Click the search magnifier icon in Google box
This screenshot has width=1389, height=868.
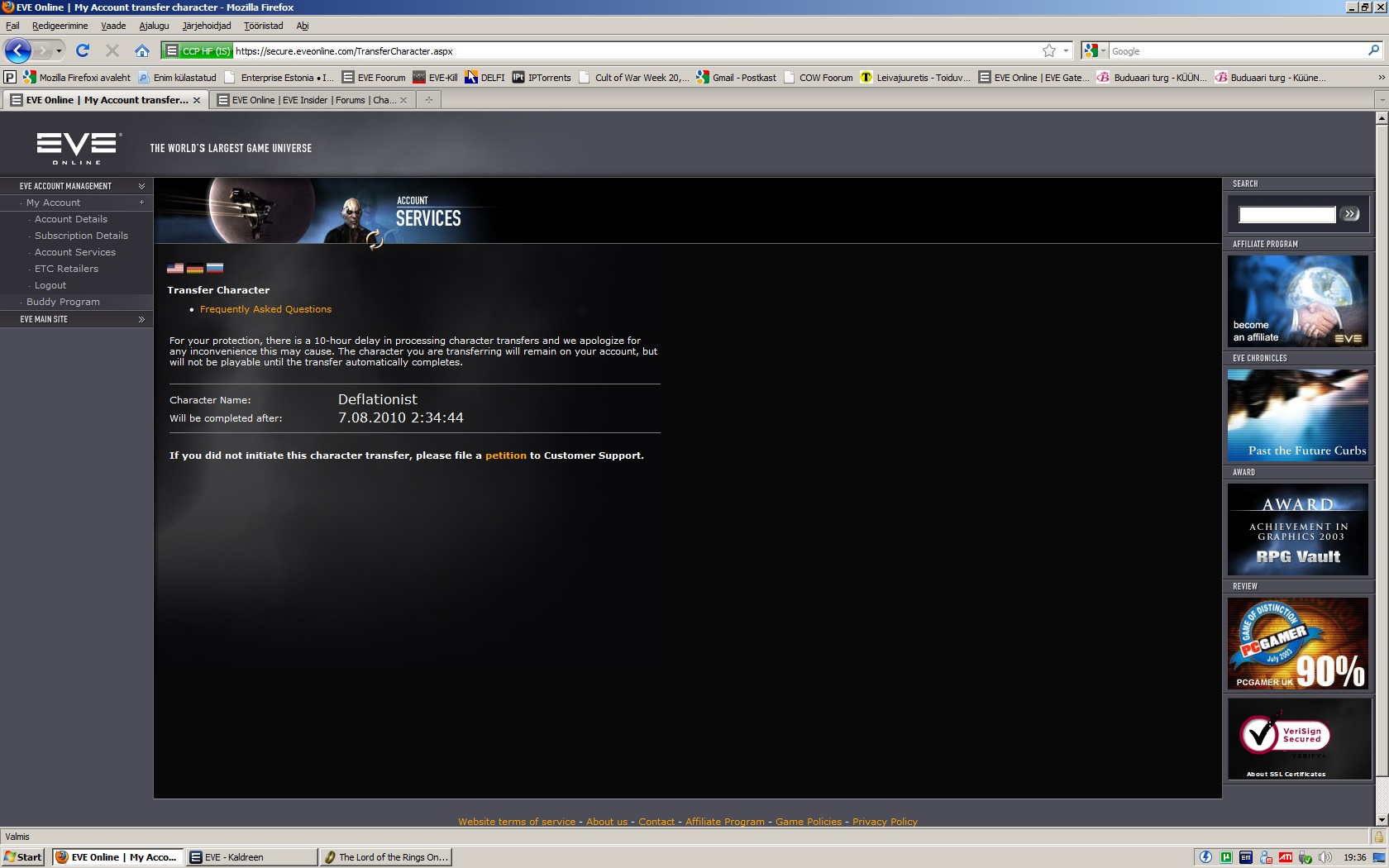[x=1374, y=50]
